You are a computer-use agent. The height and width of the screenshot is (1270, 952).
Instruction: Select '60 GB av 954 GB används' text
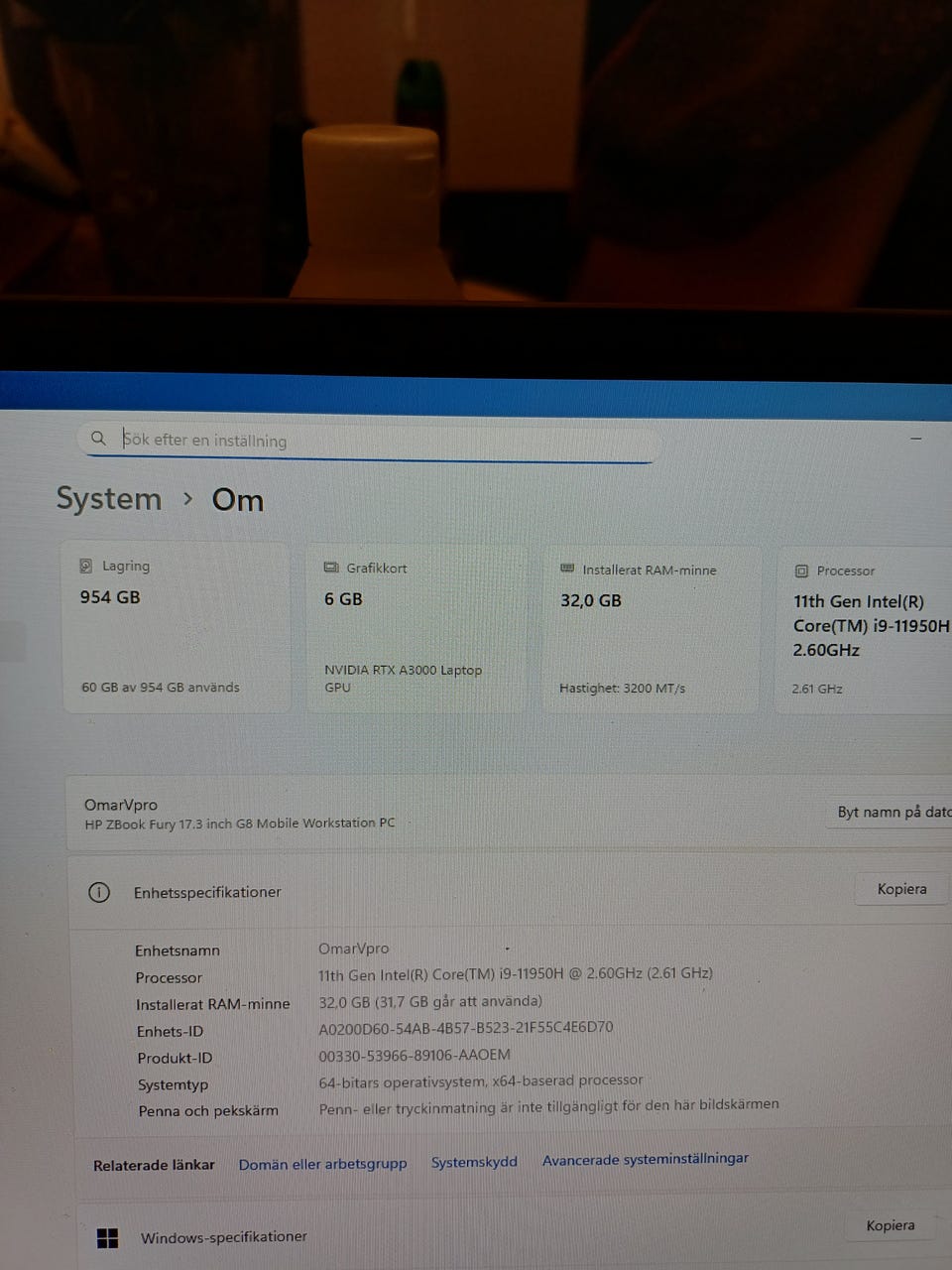[x=161, y=687]
